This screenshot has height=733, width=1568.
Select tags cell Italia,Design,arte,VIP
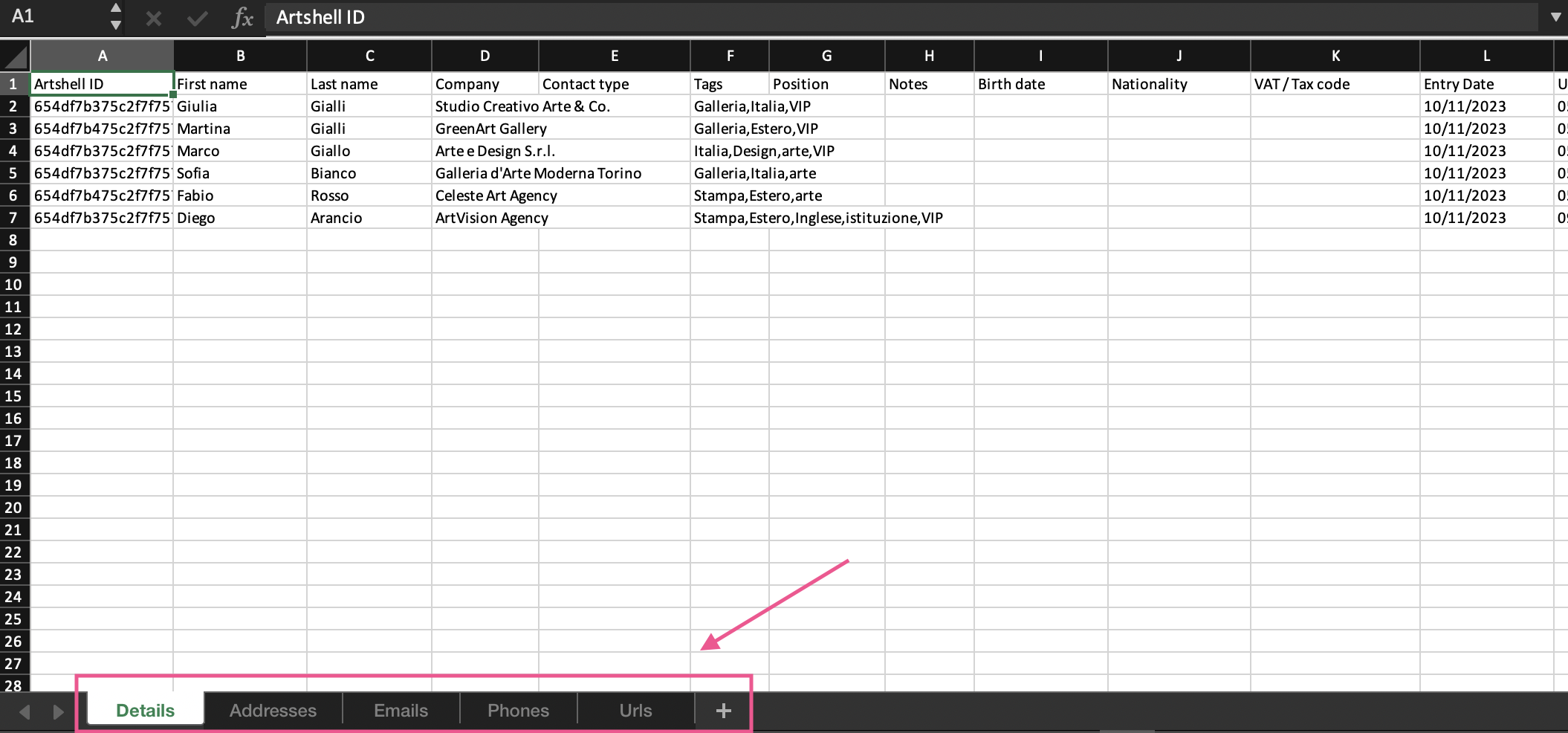pos(730,151)
